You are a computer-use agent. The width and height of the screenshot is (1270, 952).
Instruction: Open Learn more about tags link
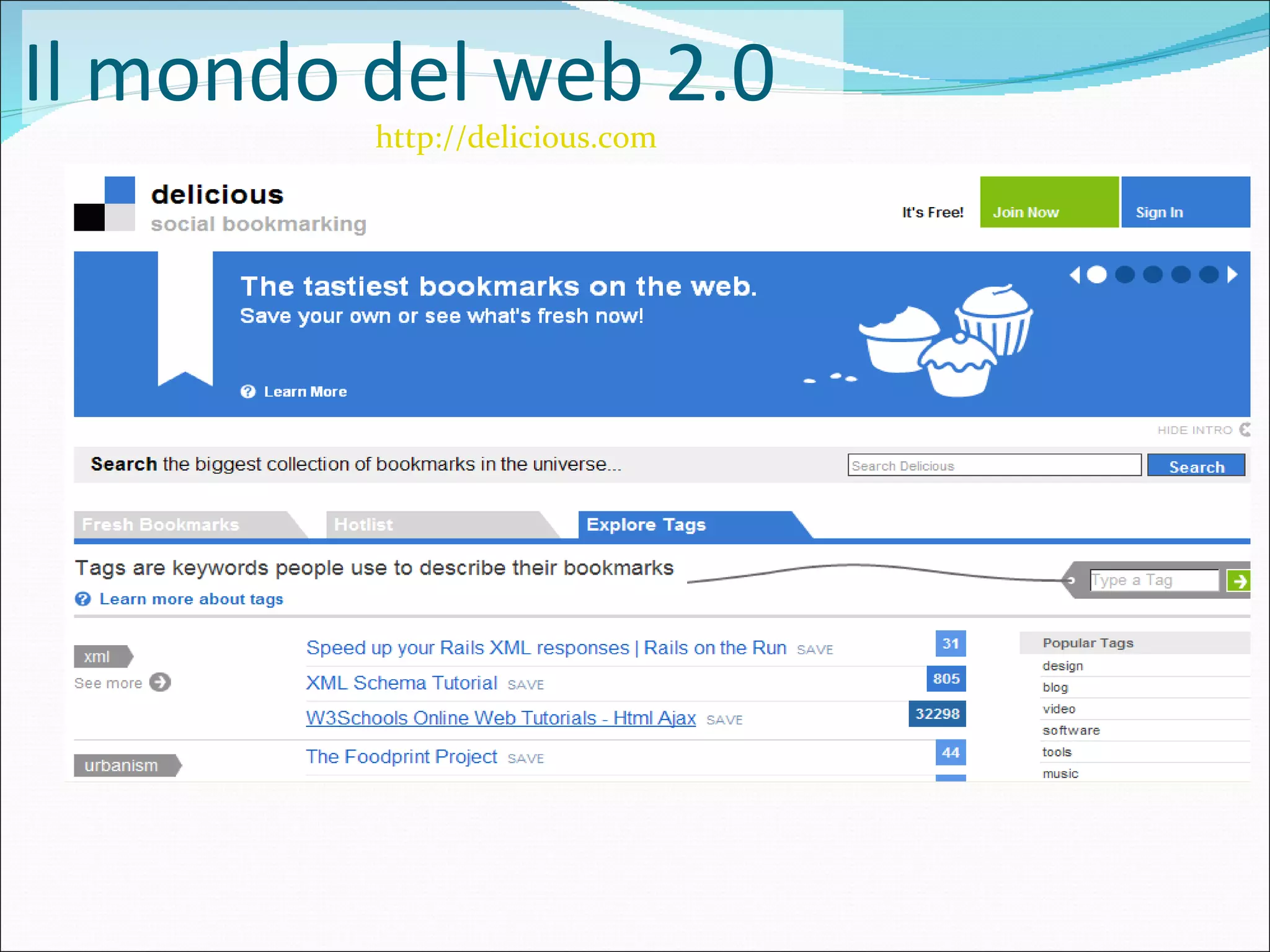(192, 599)
